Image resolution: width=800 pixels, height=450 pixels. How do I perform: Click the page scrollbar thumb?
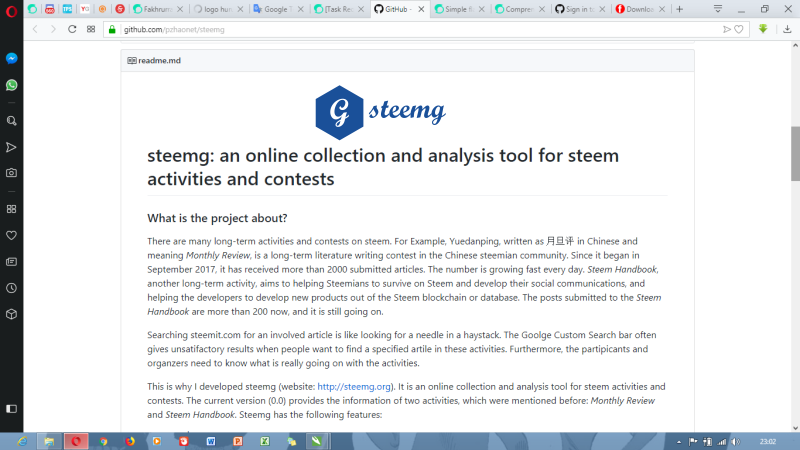coord(795,153)
